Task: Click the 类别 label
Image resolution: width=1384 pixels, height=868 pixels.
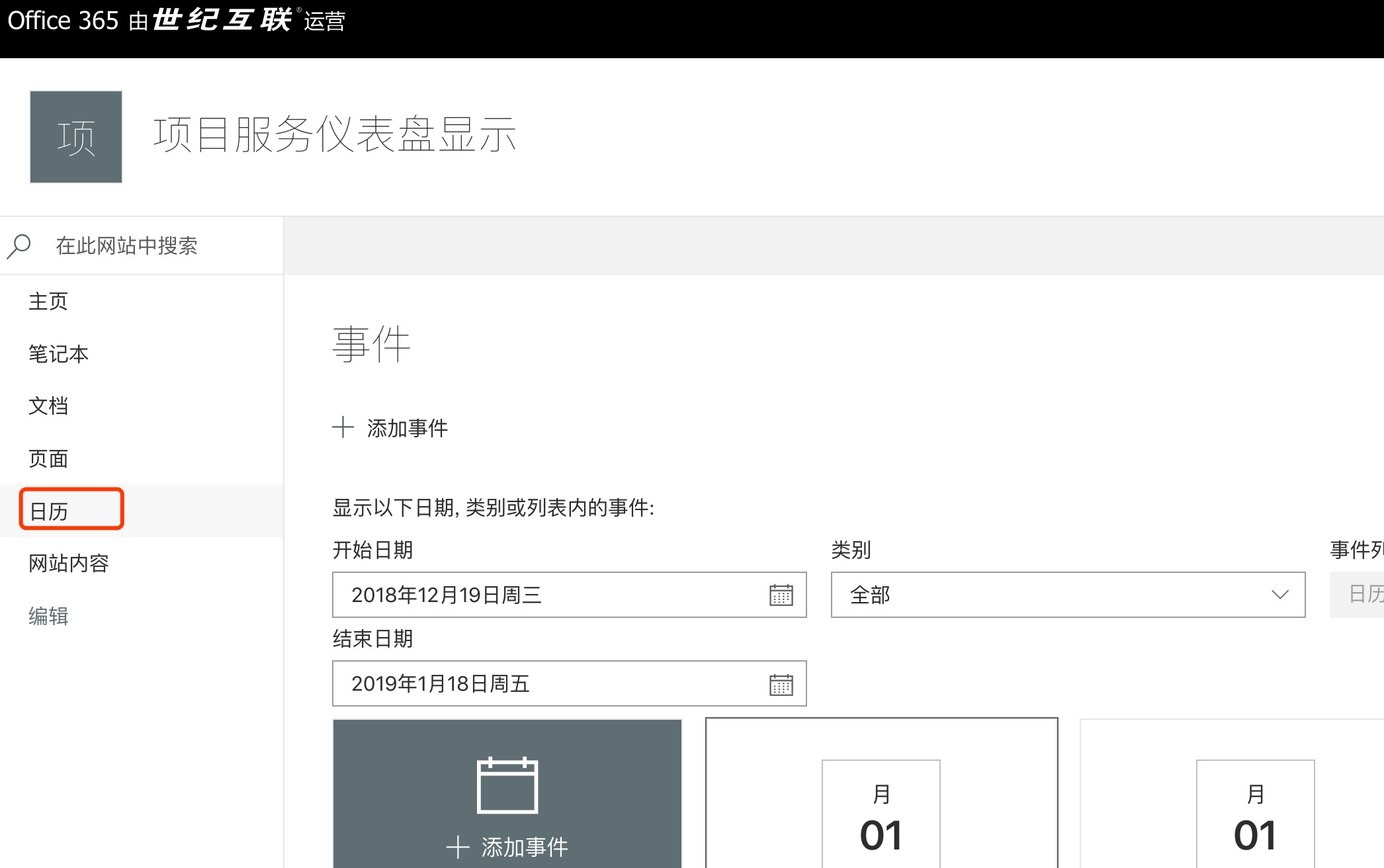Action: point(851,550)
